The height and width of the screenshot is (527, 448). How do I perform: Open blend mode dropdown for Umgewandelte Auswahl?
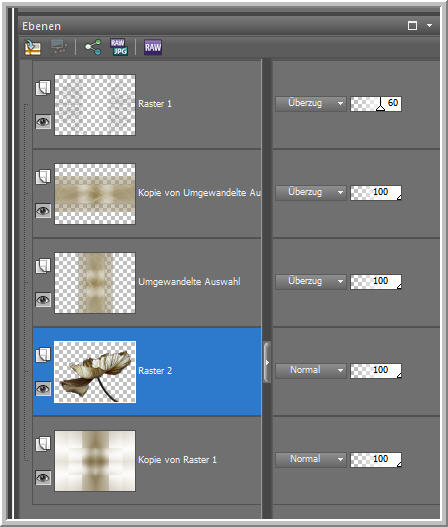[311, 282]
